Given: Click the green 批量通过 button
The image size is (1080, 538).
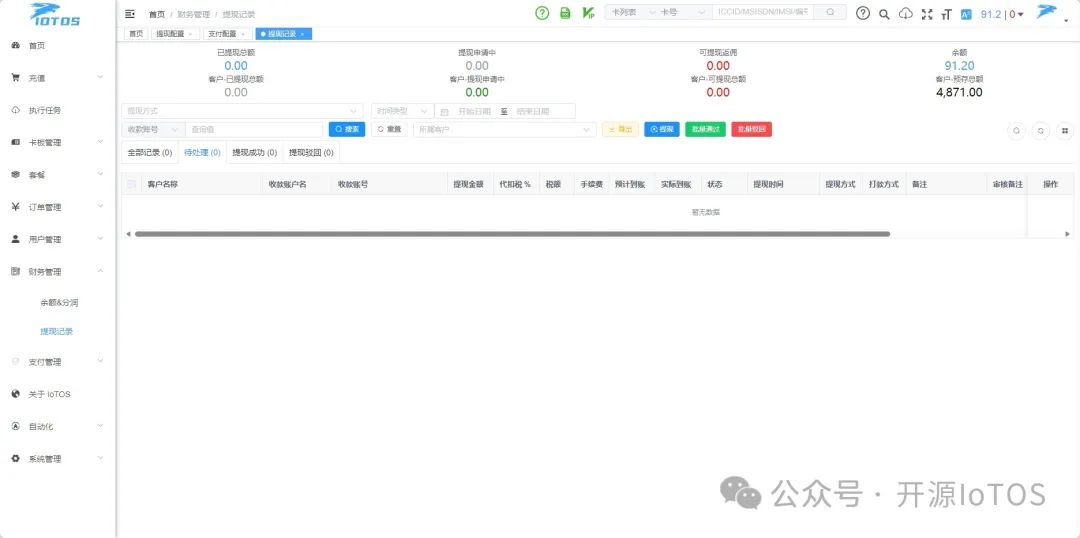Looking at the screenshot, I should tap(705, 130).
